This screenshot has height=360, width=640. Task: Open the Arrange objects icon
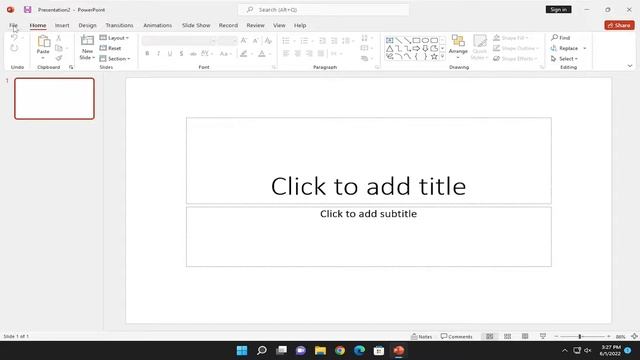click(458, 41)
